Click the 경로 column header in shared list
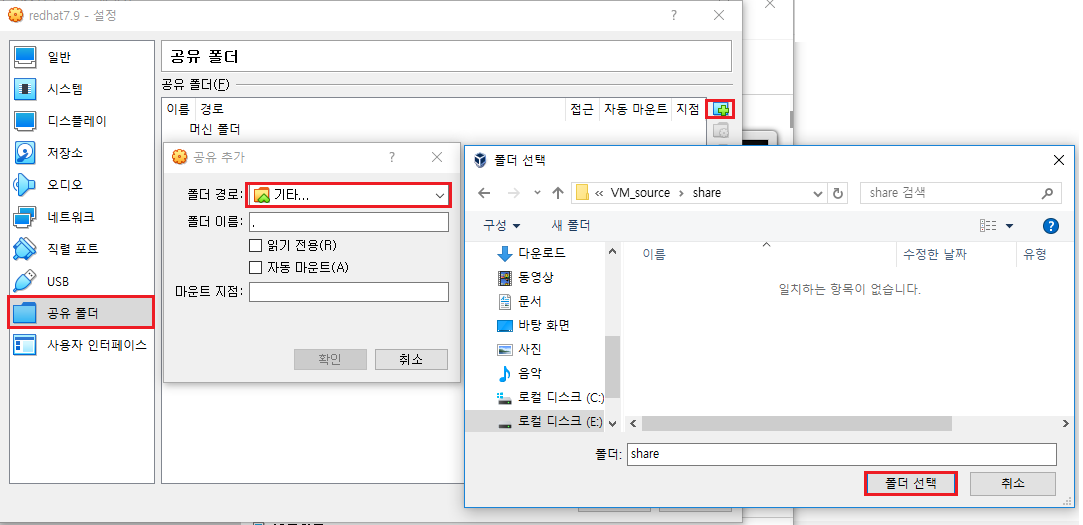 tap(212, 108)
